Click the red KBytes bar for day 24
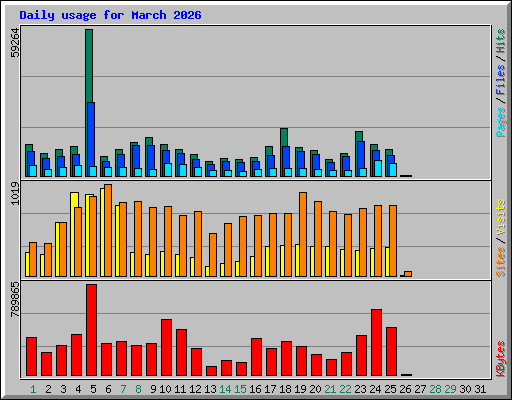 click(x=376, y=342)
